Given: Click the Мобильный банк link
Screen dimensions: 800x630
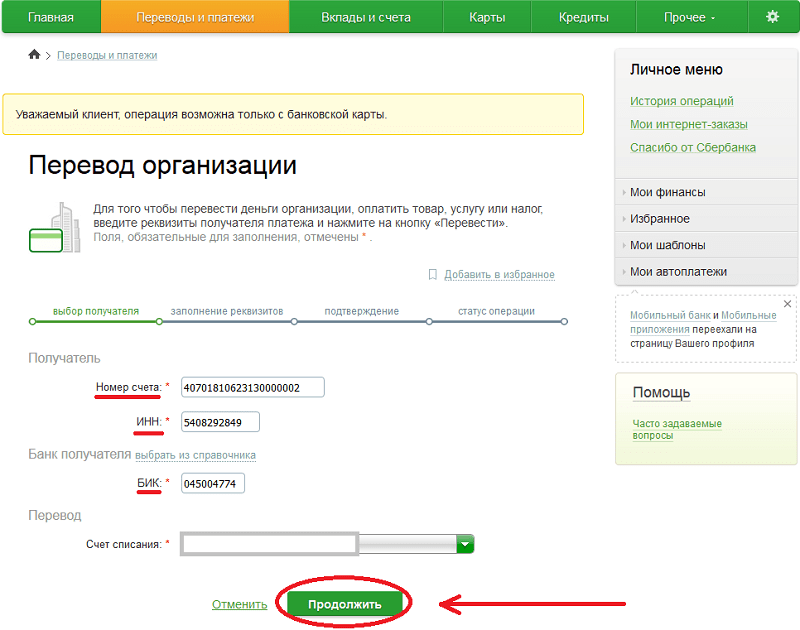Looking at the screenshot, I should tap(670, 315).
